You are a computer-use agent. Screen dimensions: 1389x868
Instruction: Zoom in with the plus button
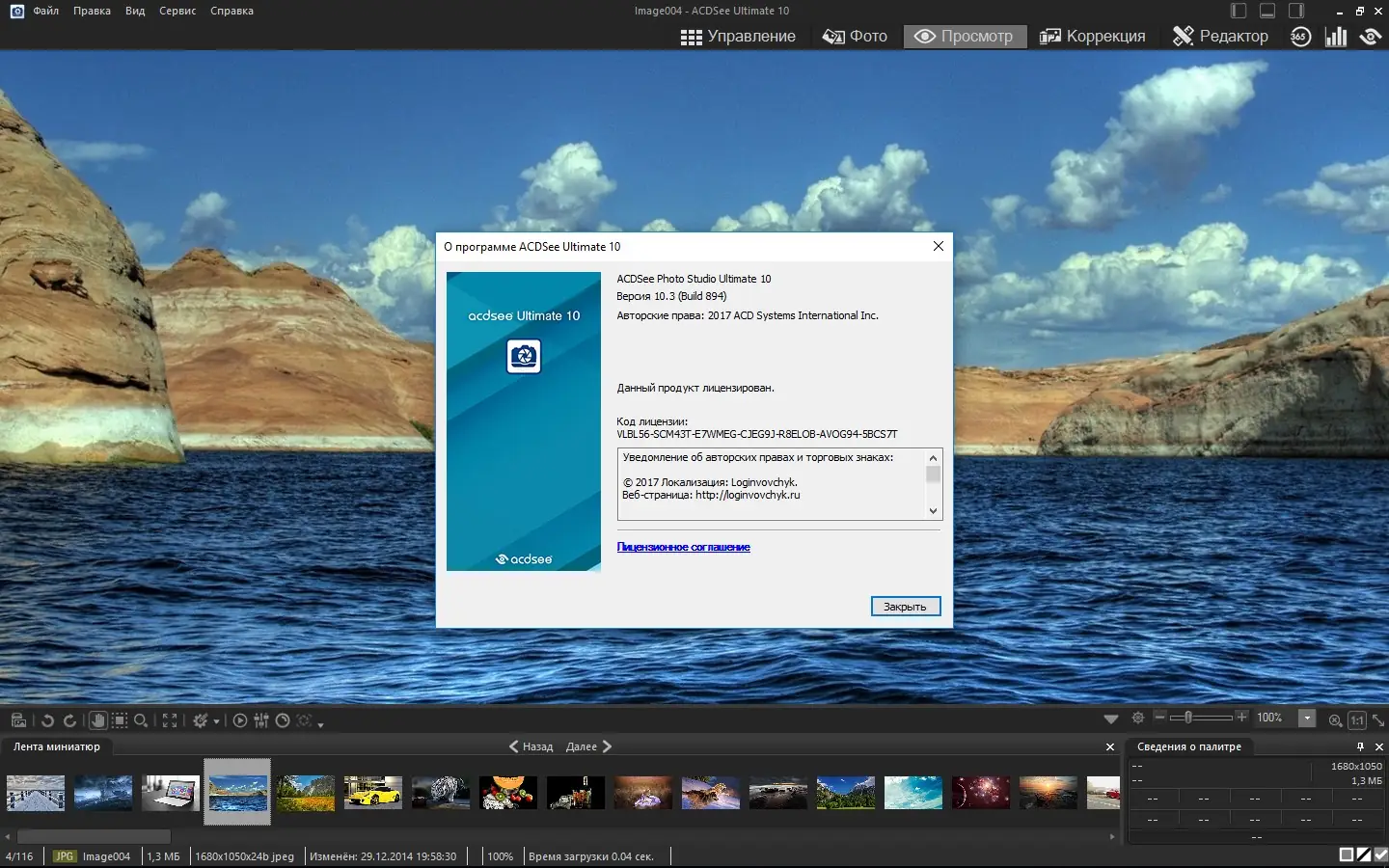point(1241,717)
